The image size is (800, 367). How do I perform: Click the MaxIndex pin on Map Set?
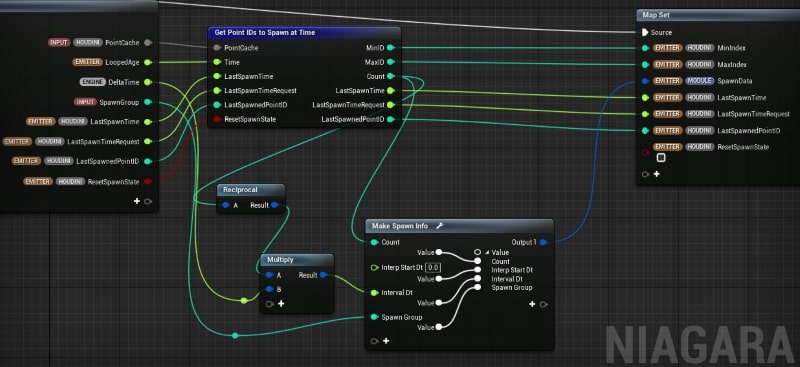tap(645, 64)
